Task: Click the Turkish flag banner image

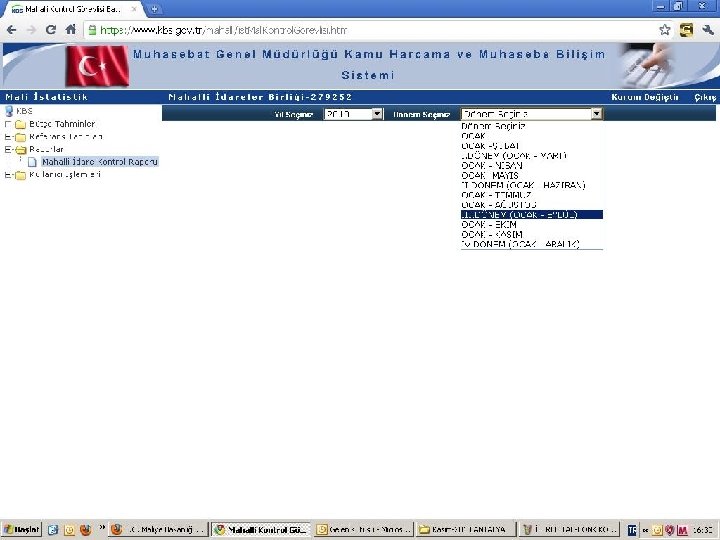Action: tap(97, 66)
